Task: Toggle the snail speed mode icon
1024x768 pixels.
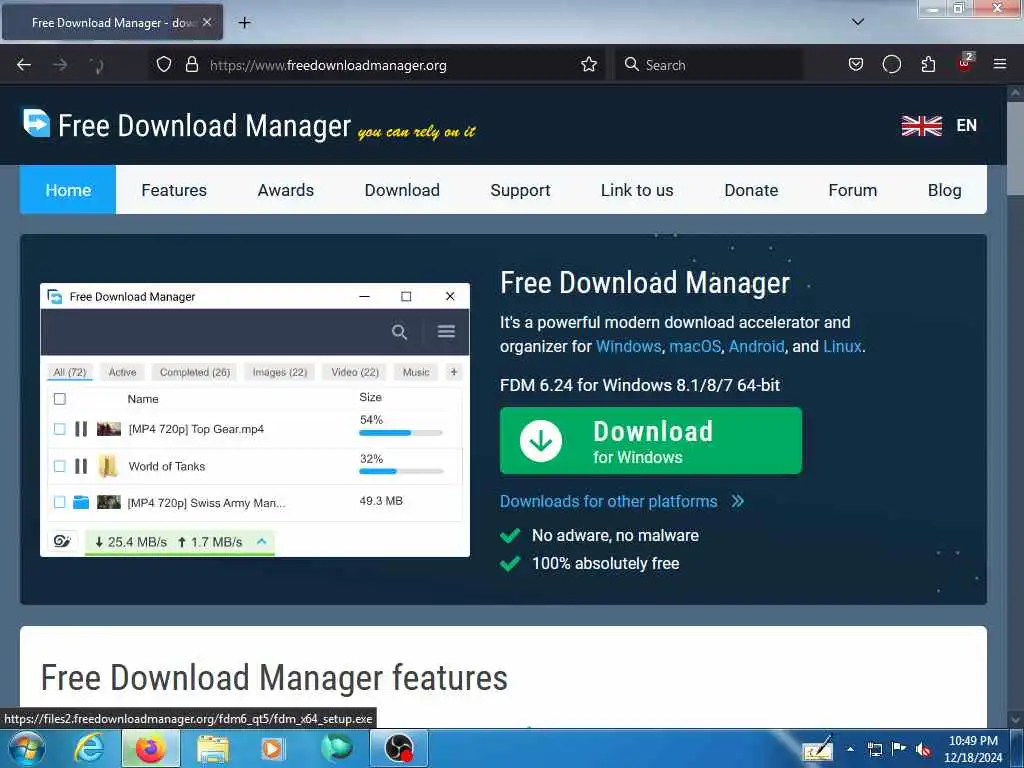Action: tap(63, 541)
